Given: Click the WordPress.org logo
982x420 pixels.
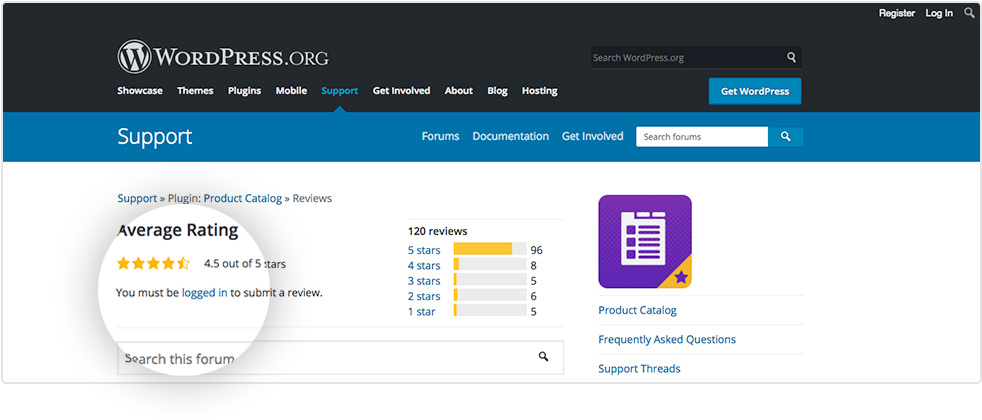Looking at the screenshot, I should pos(223,57).
